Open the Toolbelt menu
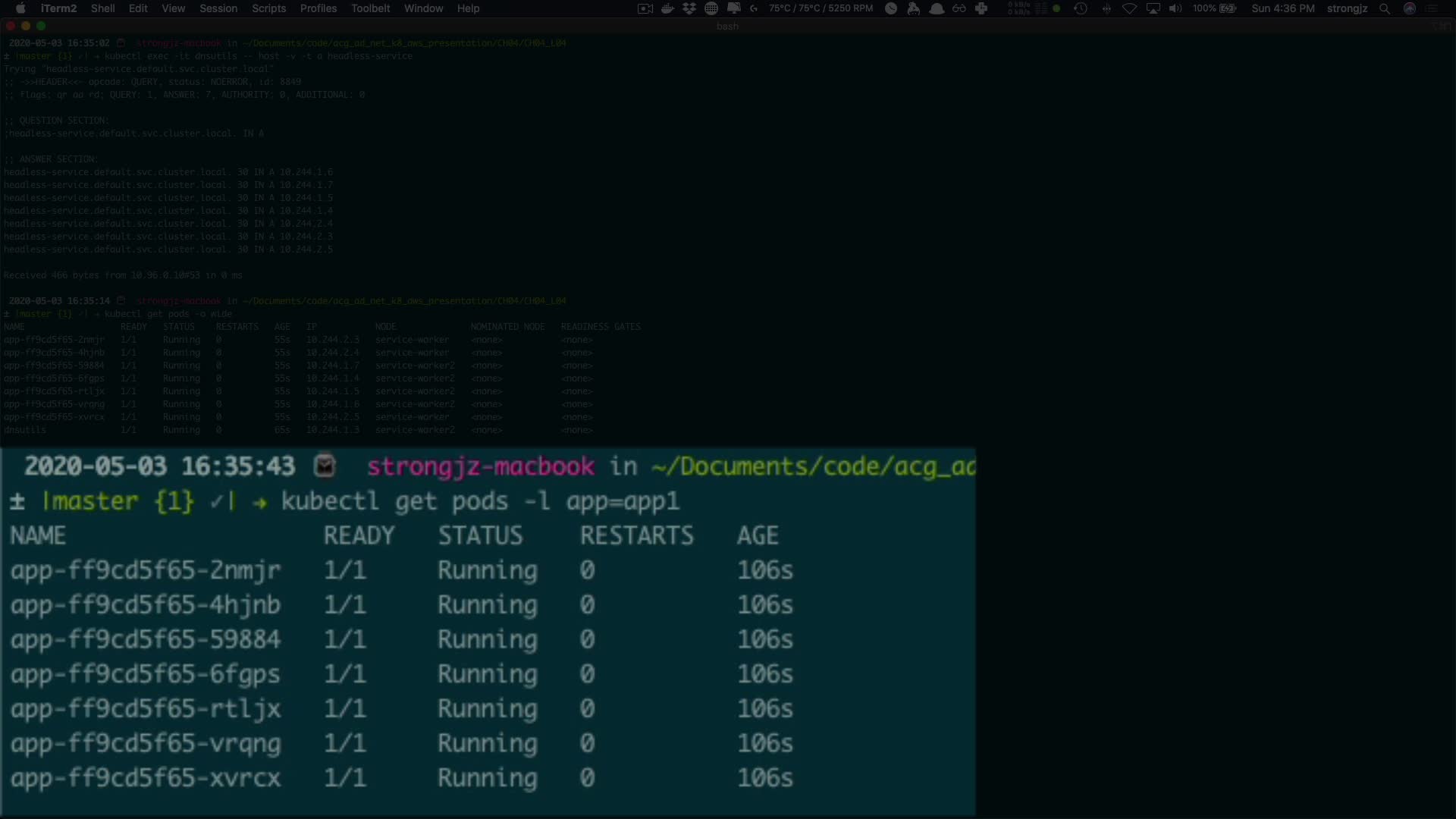Screen dimensions: 1456x819 [370, 8]
